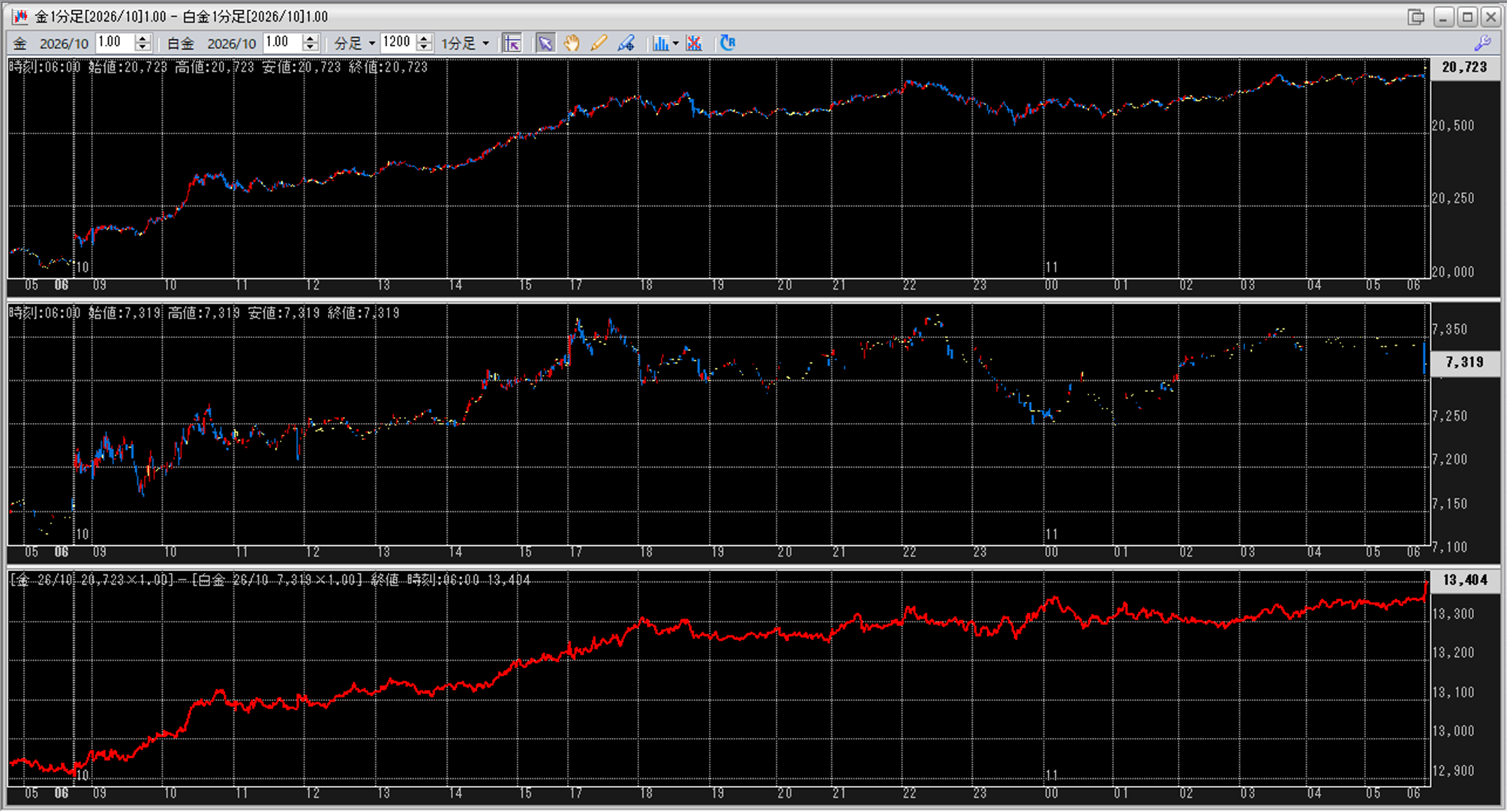Activate the hand pan tool

[572, 43]
